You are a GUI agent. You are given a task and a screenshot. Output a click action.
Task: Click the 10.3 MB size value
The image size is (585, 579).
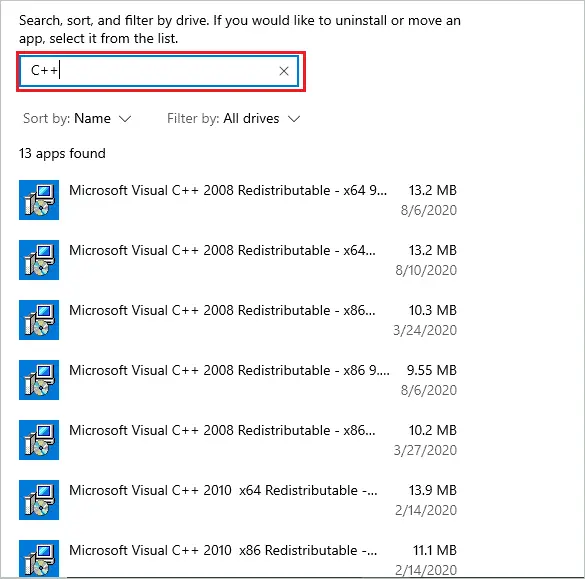433,310
